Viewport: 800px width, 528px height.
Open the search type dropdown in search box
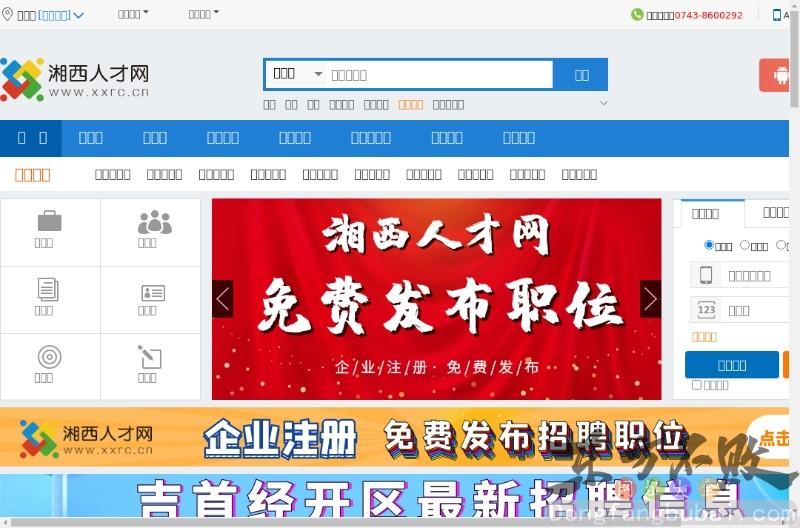pyautogui.click(x=297, y=74)
